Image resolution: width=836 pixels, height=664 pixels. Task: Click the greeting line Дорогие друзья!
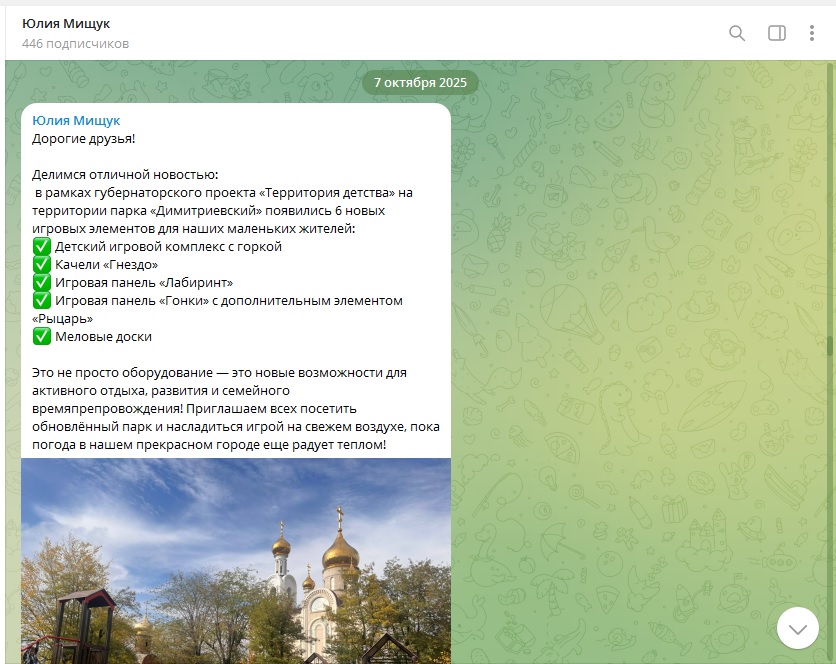(x=83, y=138)
